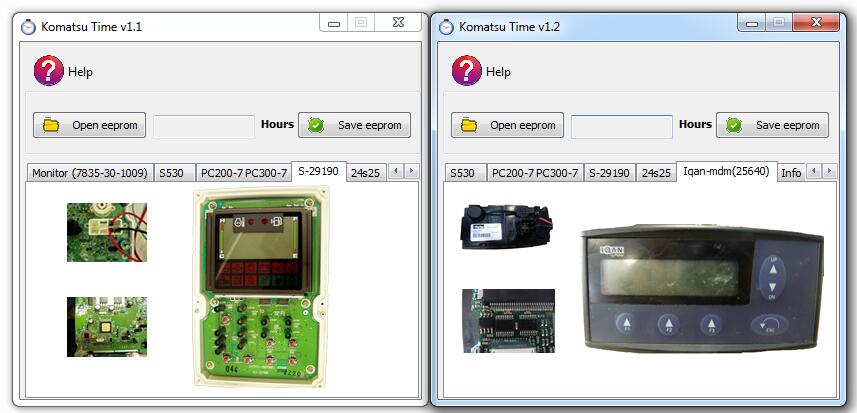The height and width of the screenshot is (413, 857).
Task: Click the black Parker module photo in v1.2
Action: pyautogui.click(x=507, y=227)
